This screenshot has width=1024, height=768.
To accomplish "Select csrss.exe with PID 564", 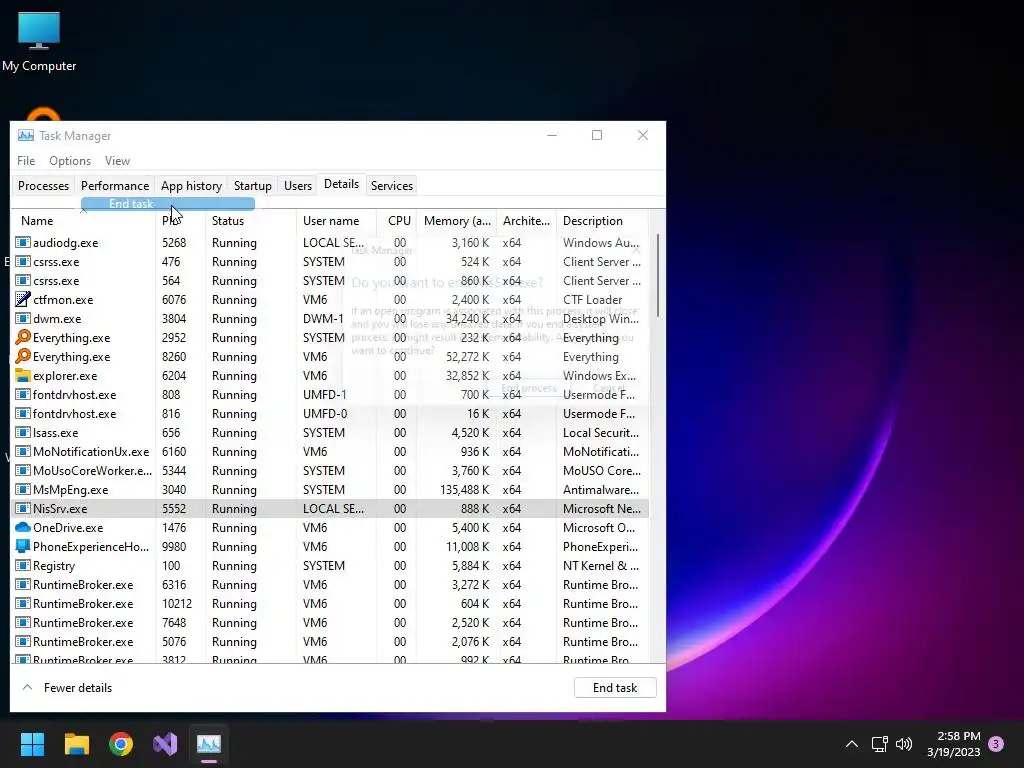I will point(330,281).
